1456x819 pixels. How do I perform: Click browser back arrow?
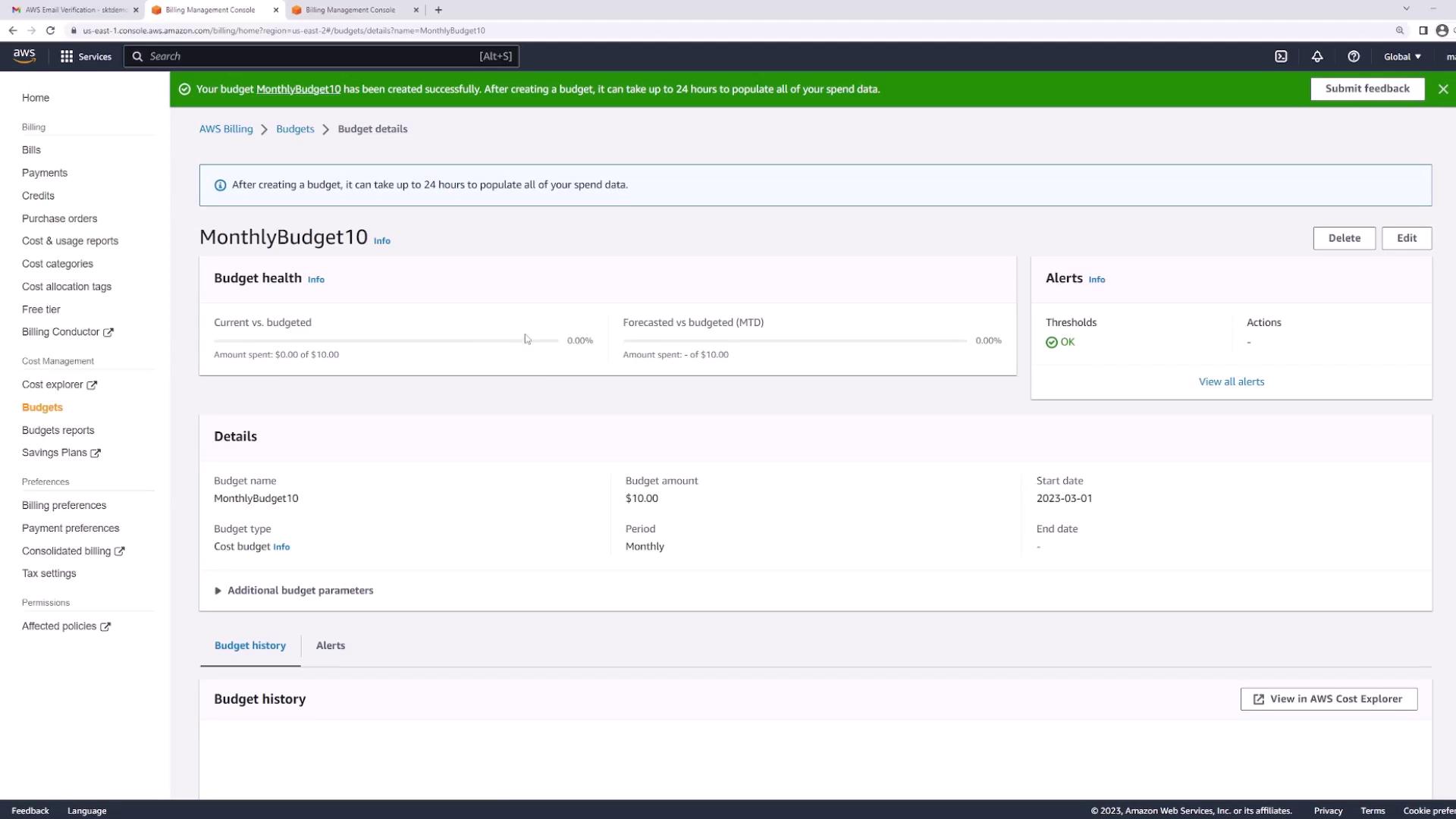(x=13, y=30)
